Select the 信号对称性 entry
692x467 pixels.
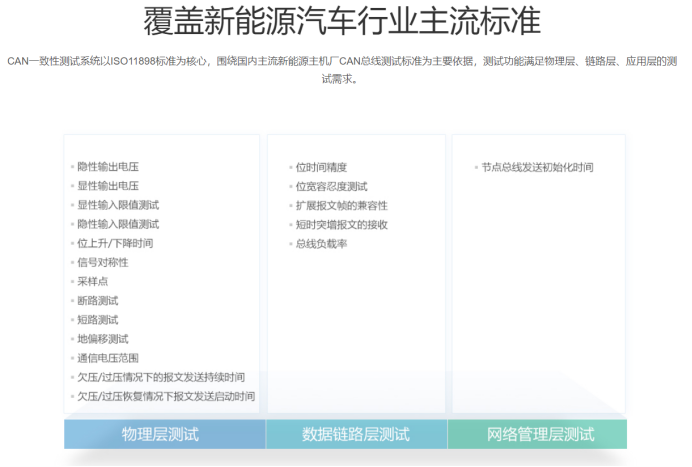(103, 262)
